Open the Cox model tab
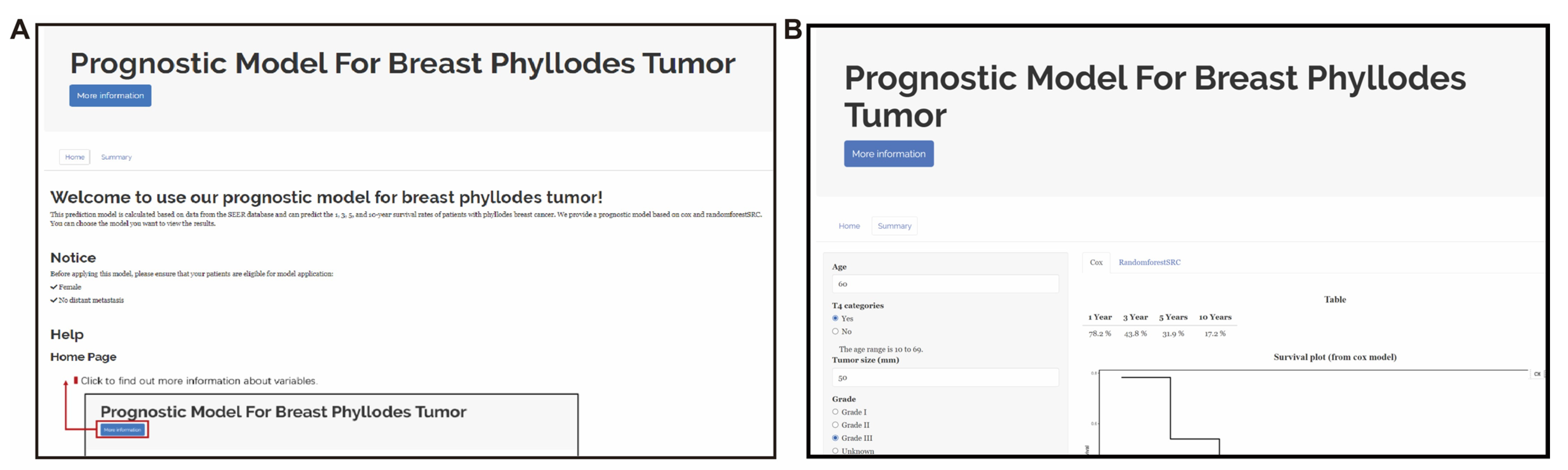Viewport: 1568px width, 470px height. tap(1096, 262)
